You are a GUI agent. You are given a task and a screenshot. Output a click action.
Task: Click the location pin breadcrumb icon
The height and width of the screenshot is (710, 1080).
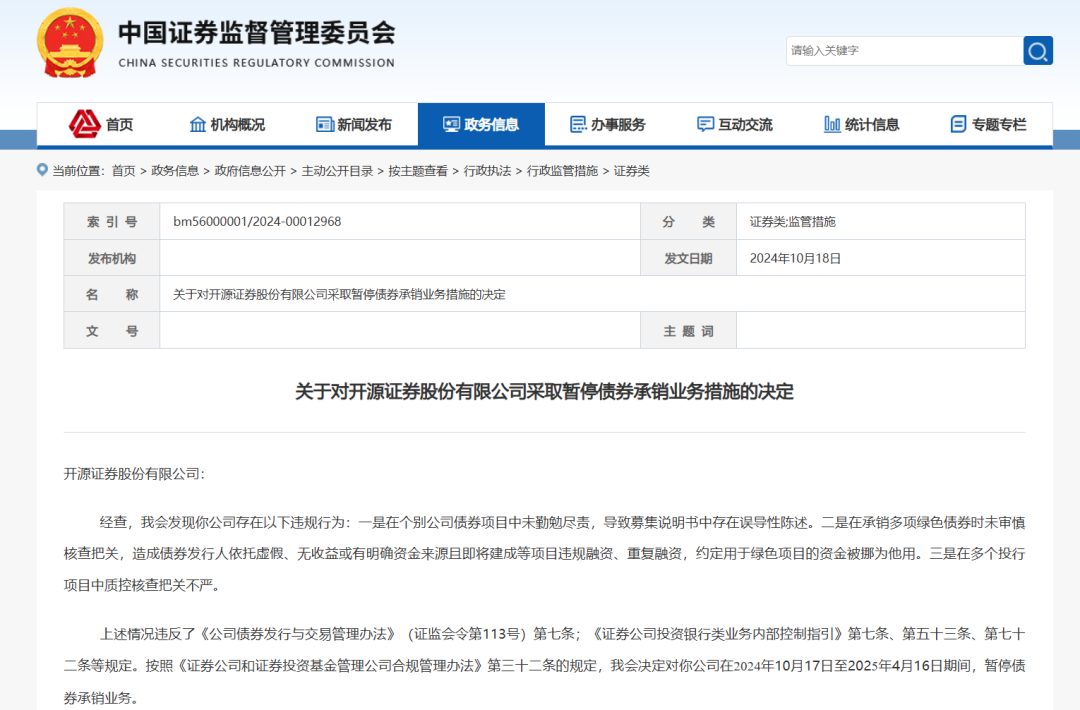coord(42,170)
